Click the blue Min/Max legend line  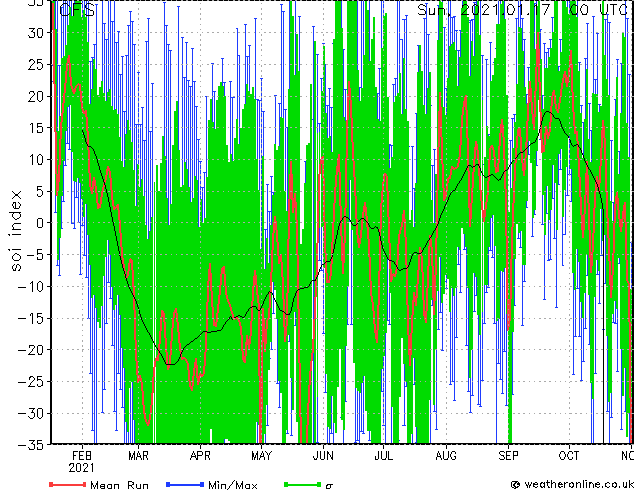pos(185,484)
